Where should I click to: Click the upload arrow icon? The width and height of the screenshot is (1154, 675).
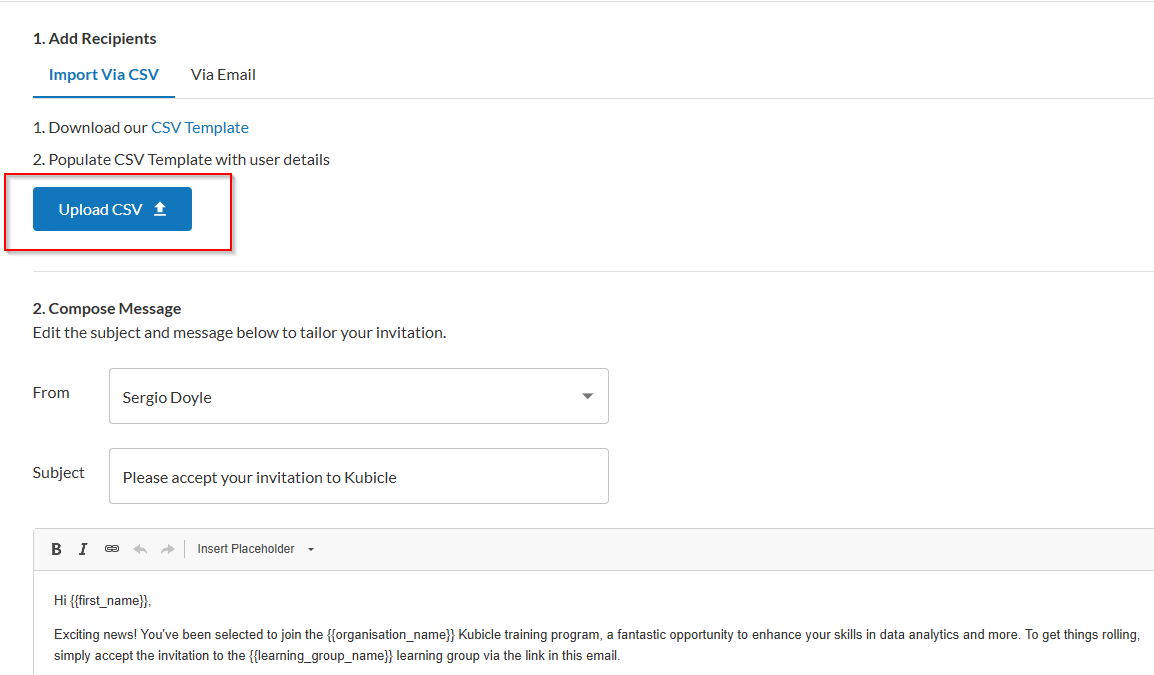[x=160, y=210]
